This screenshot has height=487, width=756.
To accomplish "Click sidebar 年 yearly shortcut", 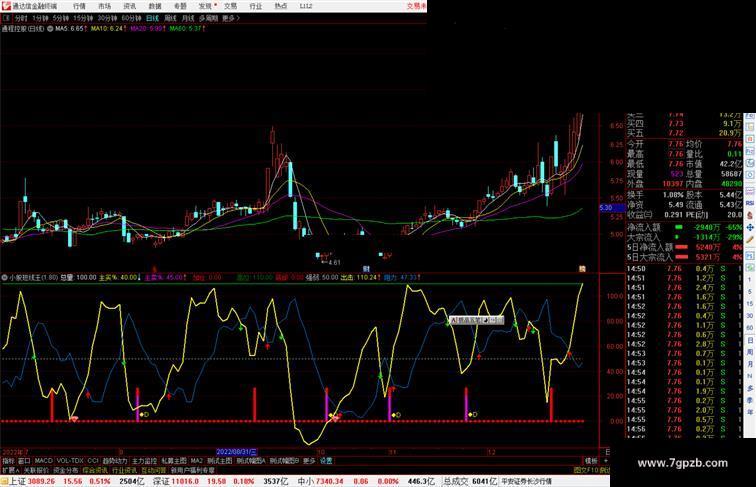I will pos(750,412).
